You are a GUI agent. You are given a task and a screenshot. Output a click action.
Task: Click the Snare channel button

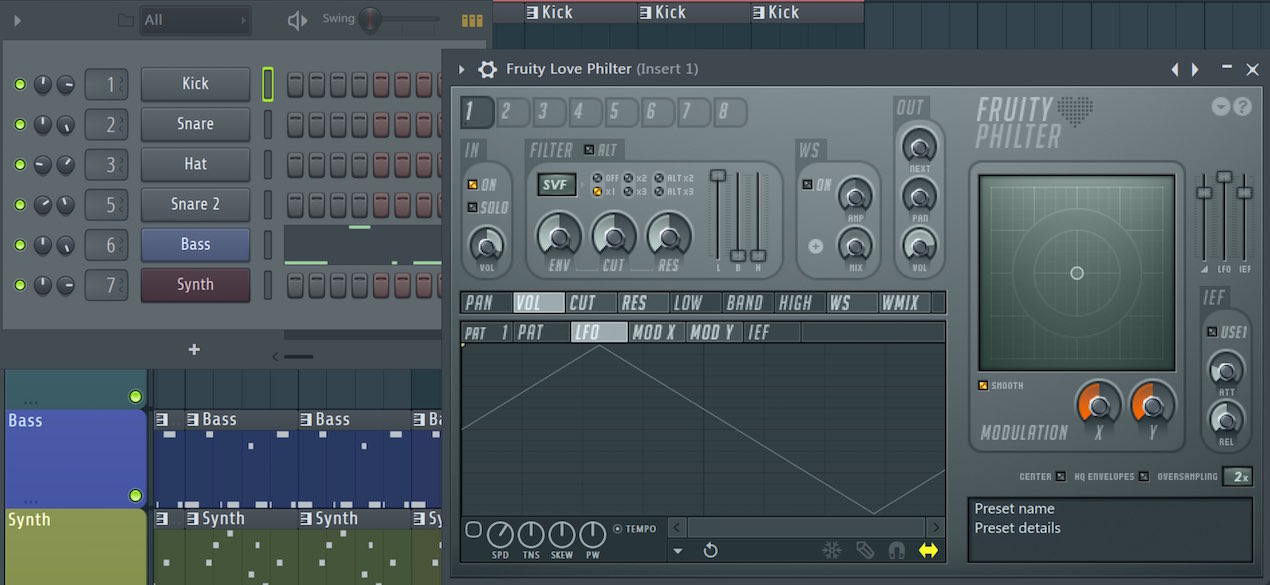pyautogui.click(x=195, y=124)
